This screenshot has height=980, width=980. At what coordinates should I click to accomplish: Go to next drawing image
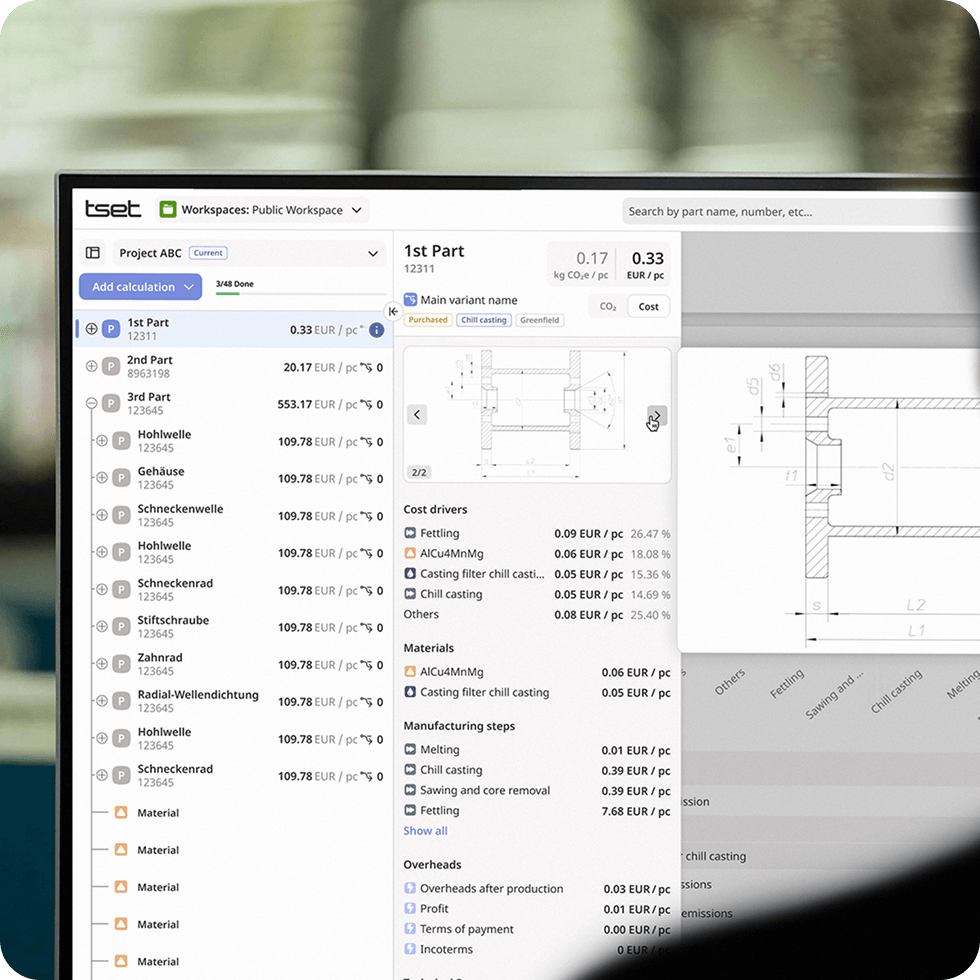[x=657, y=415]
